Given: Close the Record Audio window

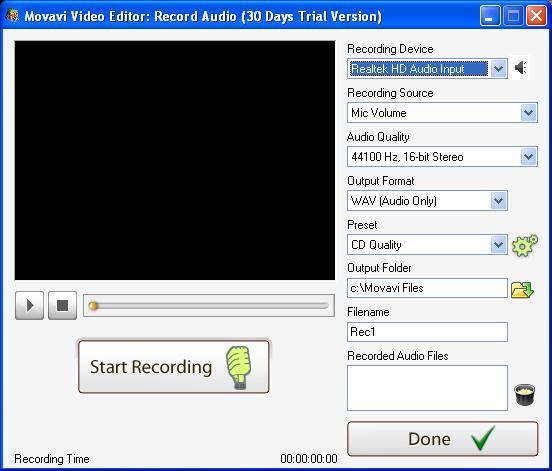Looking at the screenshot, I should click(x=536, y=16).
